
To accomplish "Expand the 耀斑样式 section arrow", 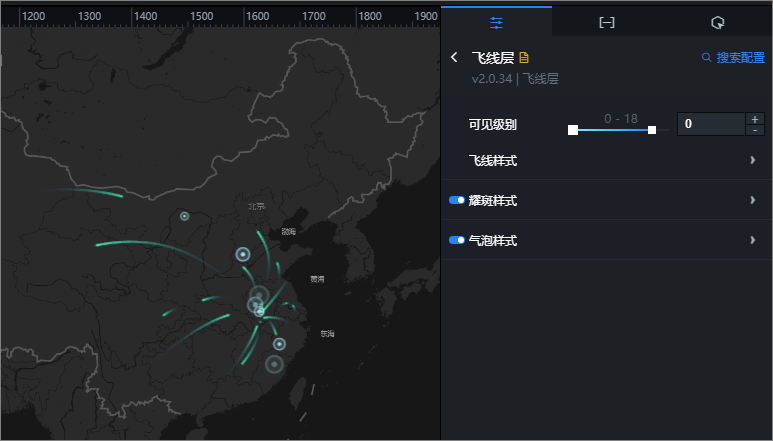I will (753, 200).
